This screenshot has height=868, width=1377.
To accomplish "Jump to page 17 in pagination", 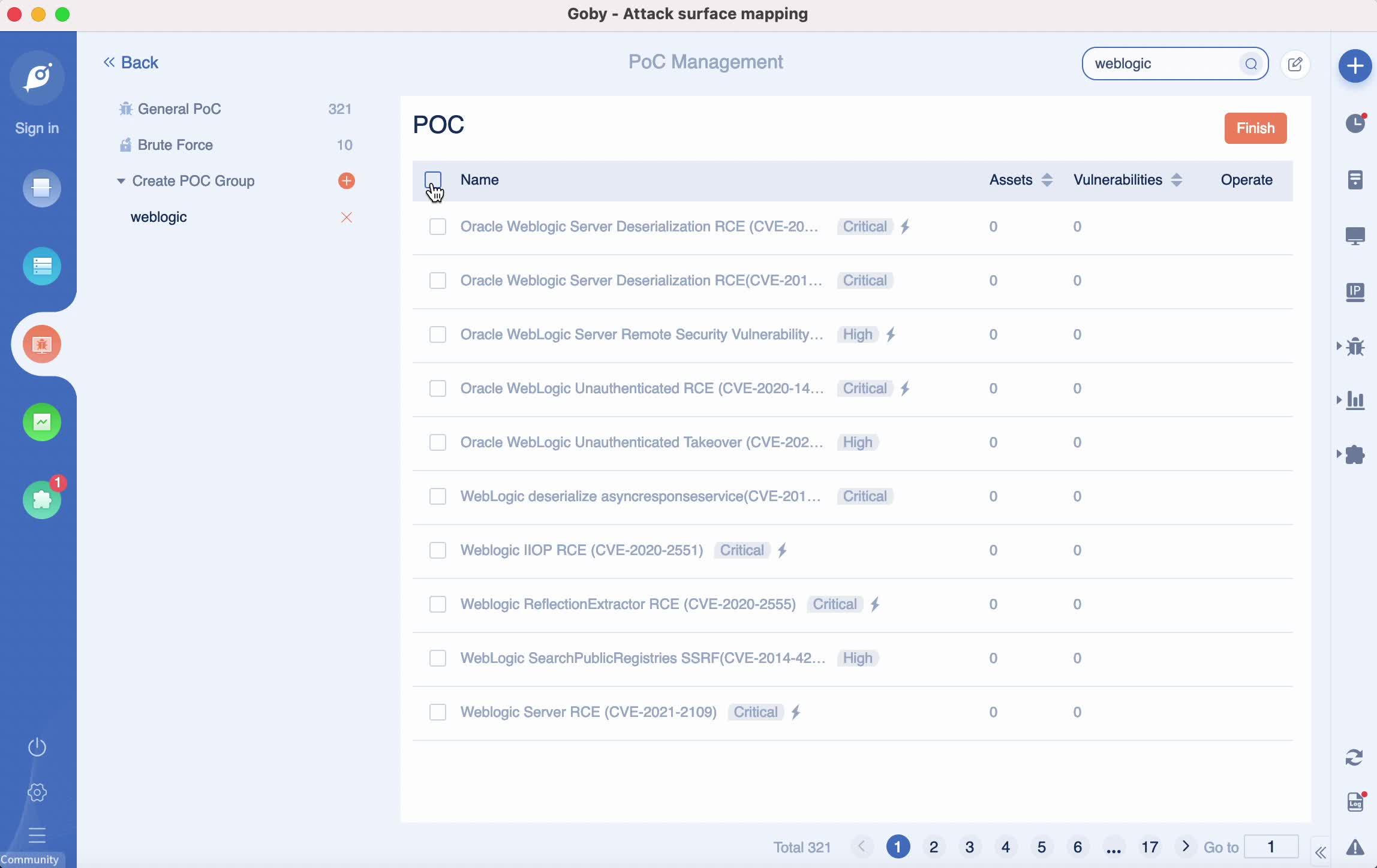I will point(1149,847).
